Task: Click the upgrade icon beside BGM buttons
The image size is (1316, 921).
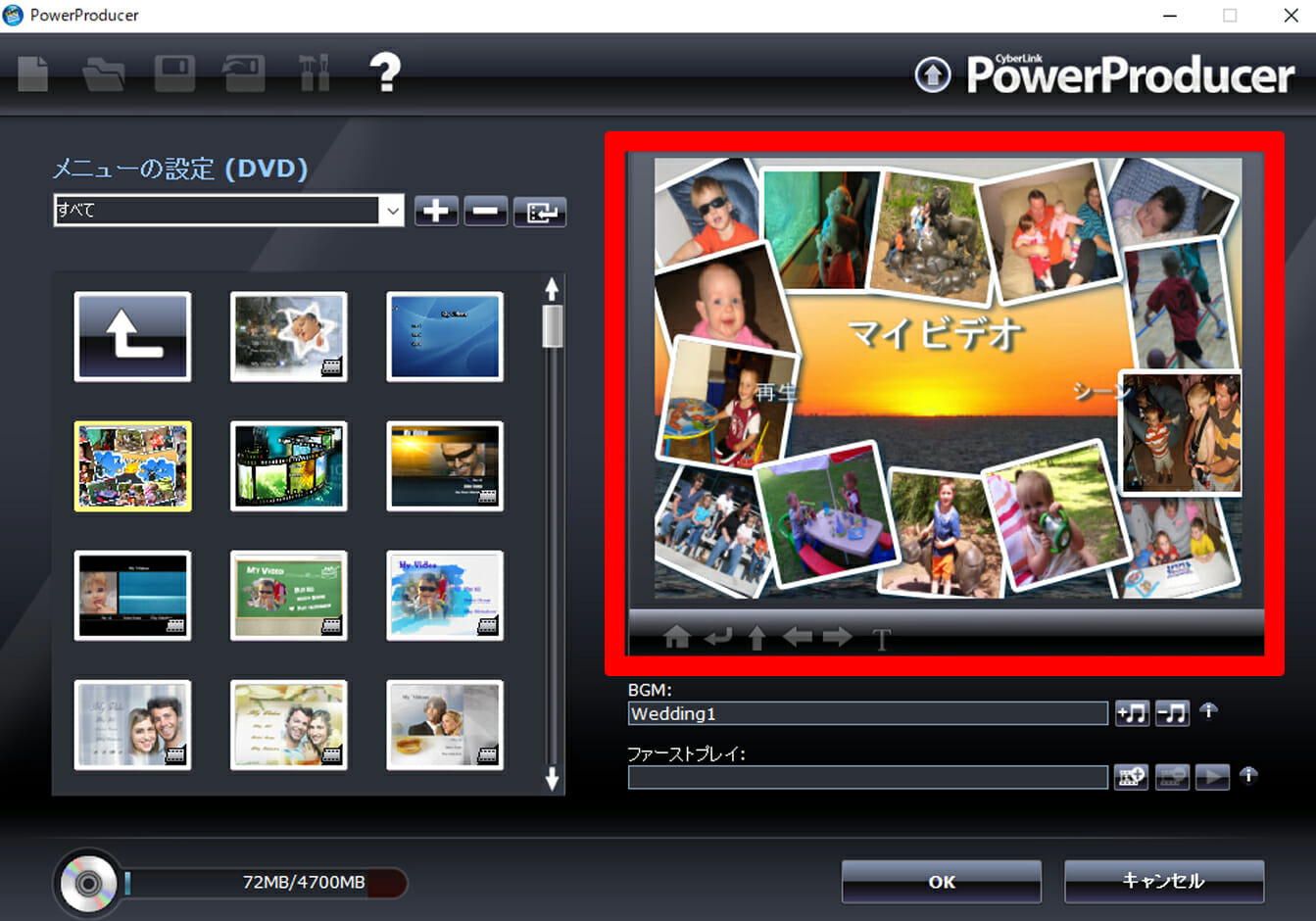Action: click(x=1209, y=710)
